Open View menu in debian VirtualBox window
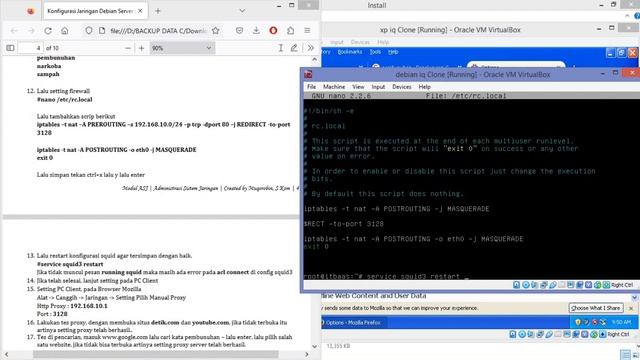This screenshot has width=640, height=360. 358,87
